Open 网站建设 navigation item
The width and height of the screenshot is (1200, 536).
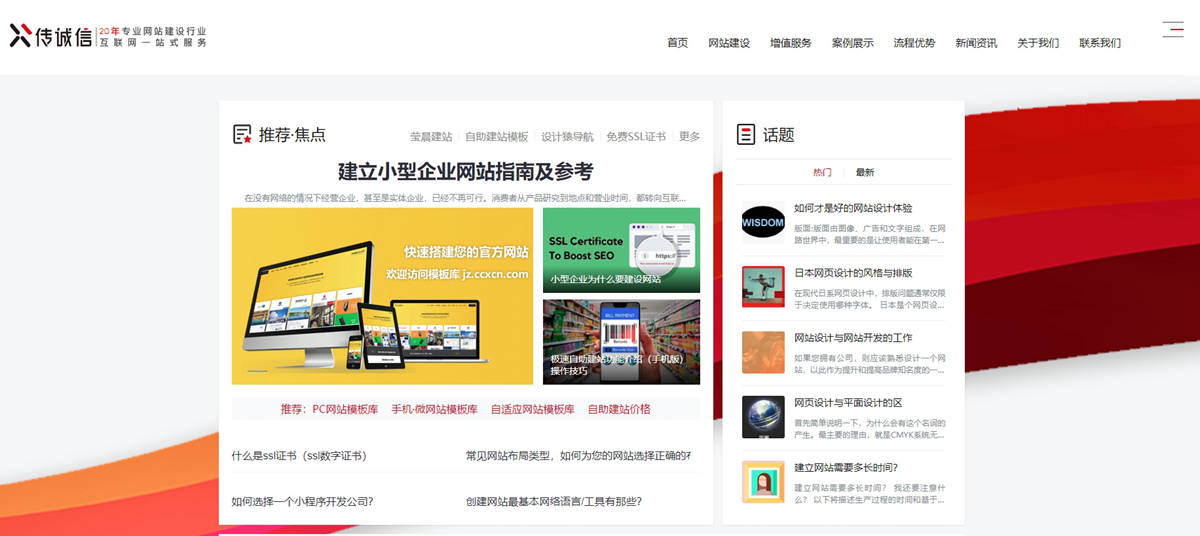pyautogui.click(x=729, y=43)
